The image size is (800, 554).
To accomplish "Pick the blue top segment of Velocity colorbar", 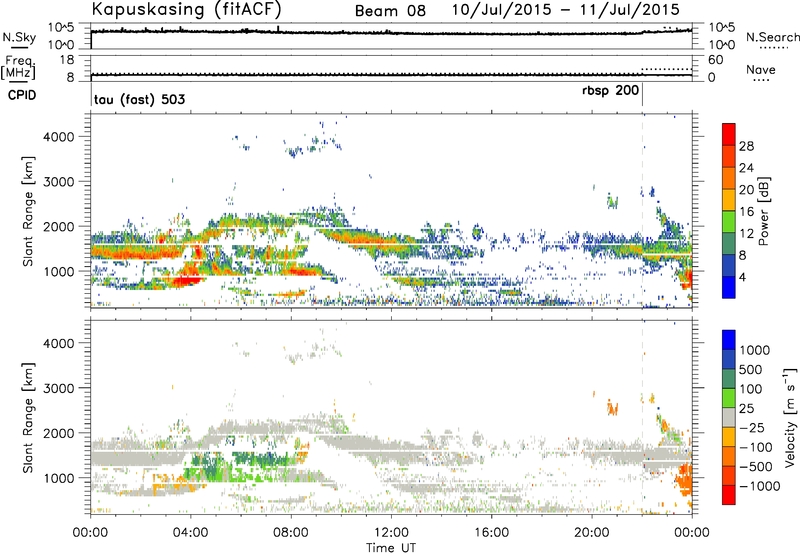I will pos(729,340).
